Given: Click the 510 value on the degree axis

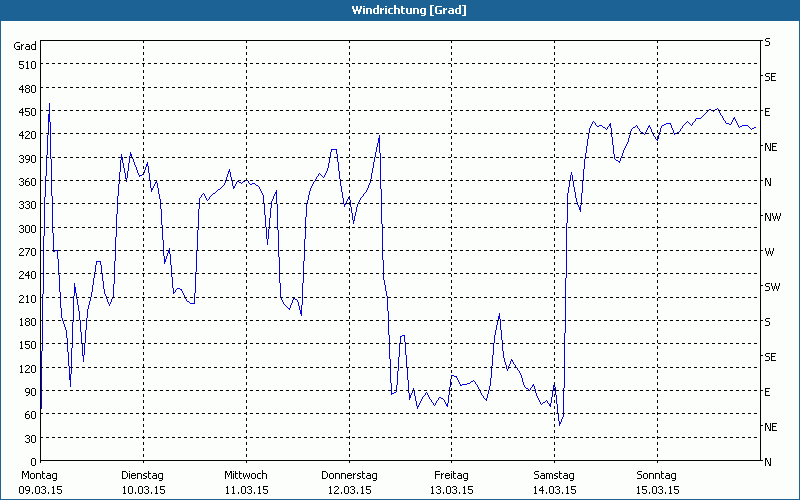Looking at the screenshot, I should tap(28, 65).
